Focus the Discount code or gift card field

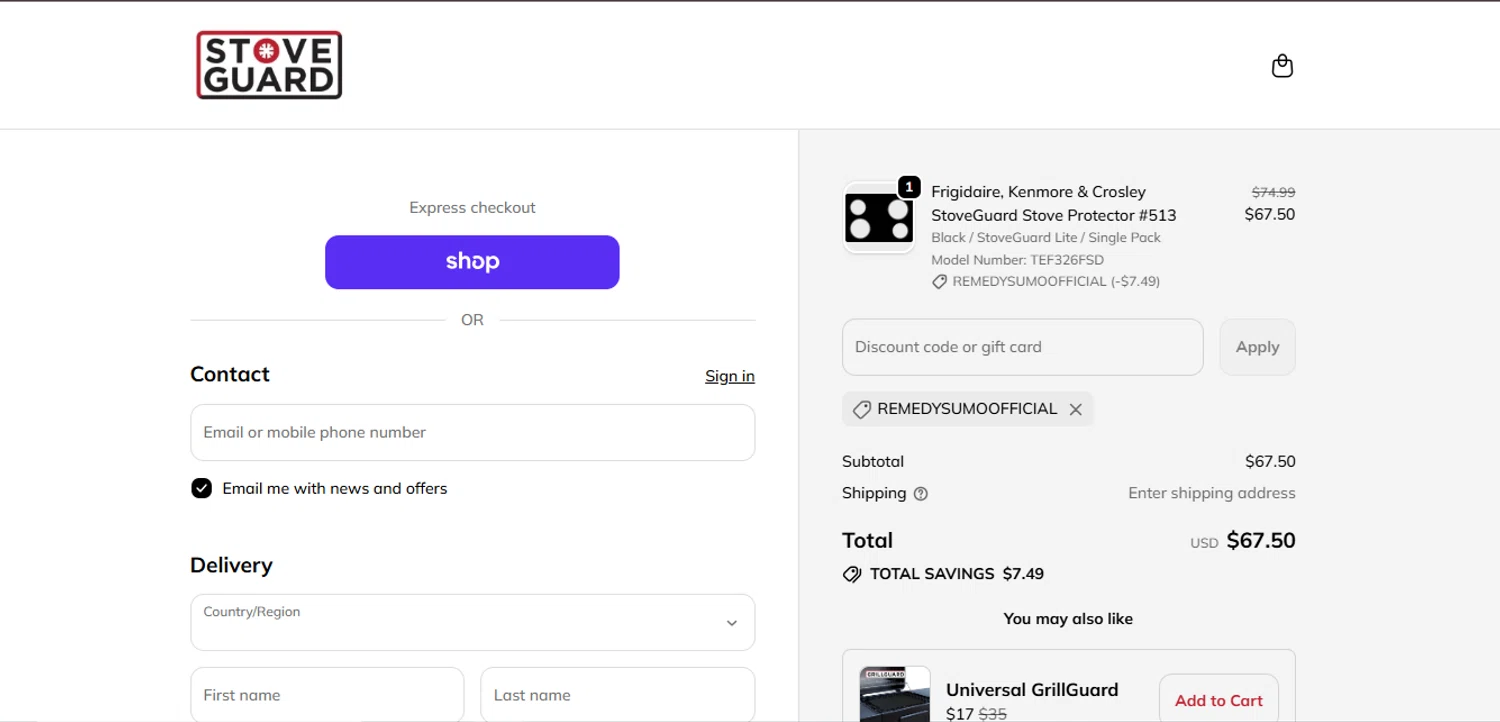click(1023, 347)
